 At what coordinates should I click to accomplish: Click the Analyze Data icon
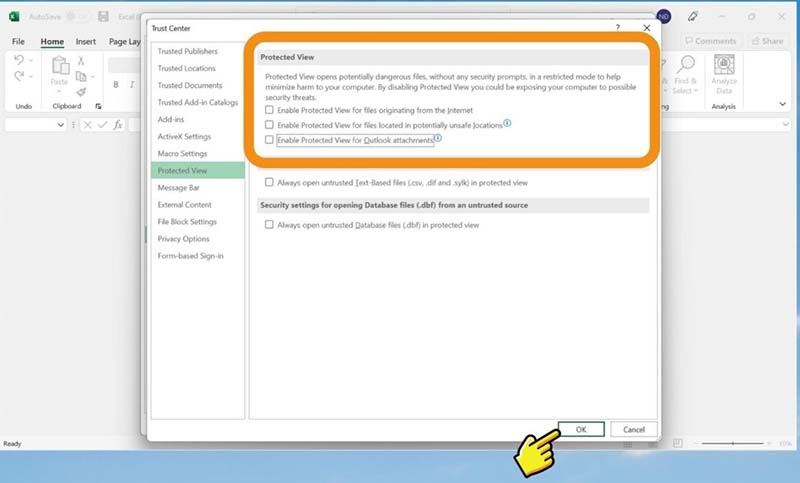724,64
